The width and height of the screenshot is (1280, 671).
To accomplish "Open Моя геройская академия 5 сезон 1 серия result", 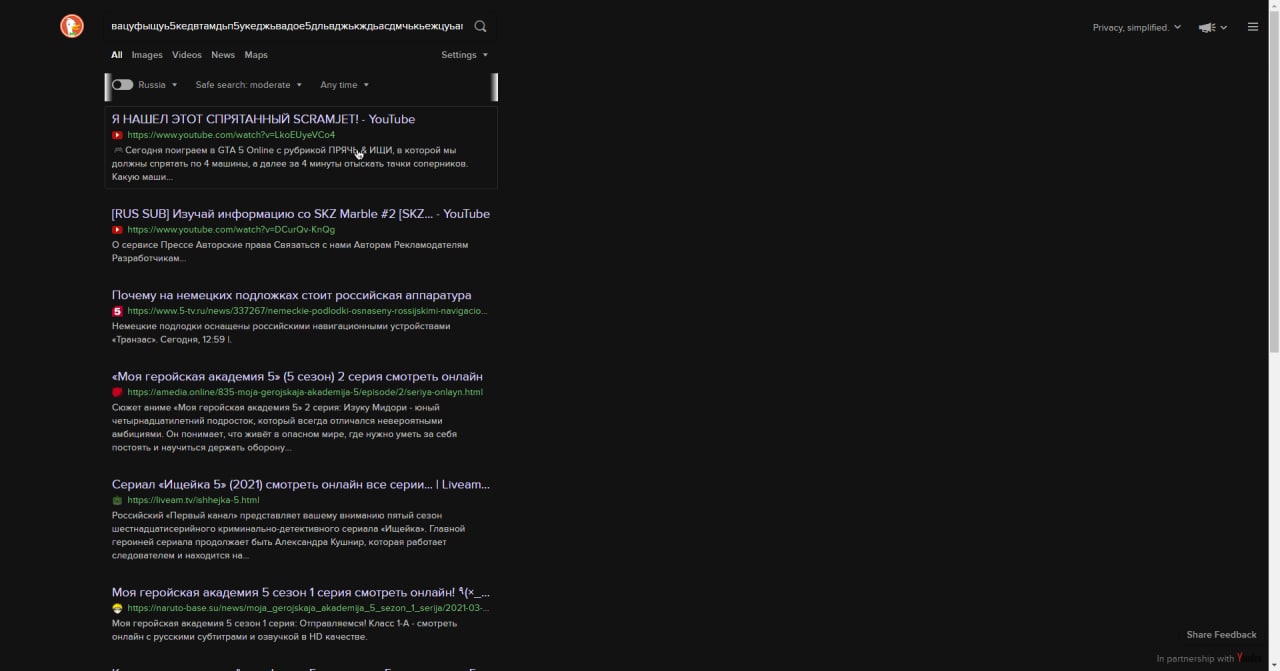I will tap(301, 592).
